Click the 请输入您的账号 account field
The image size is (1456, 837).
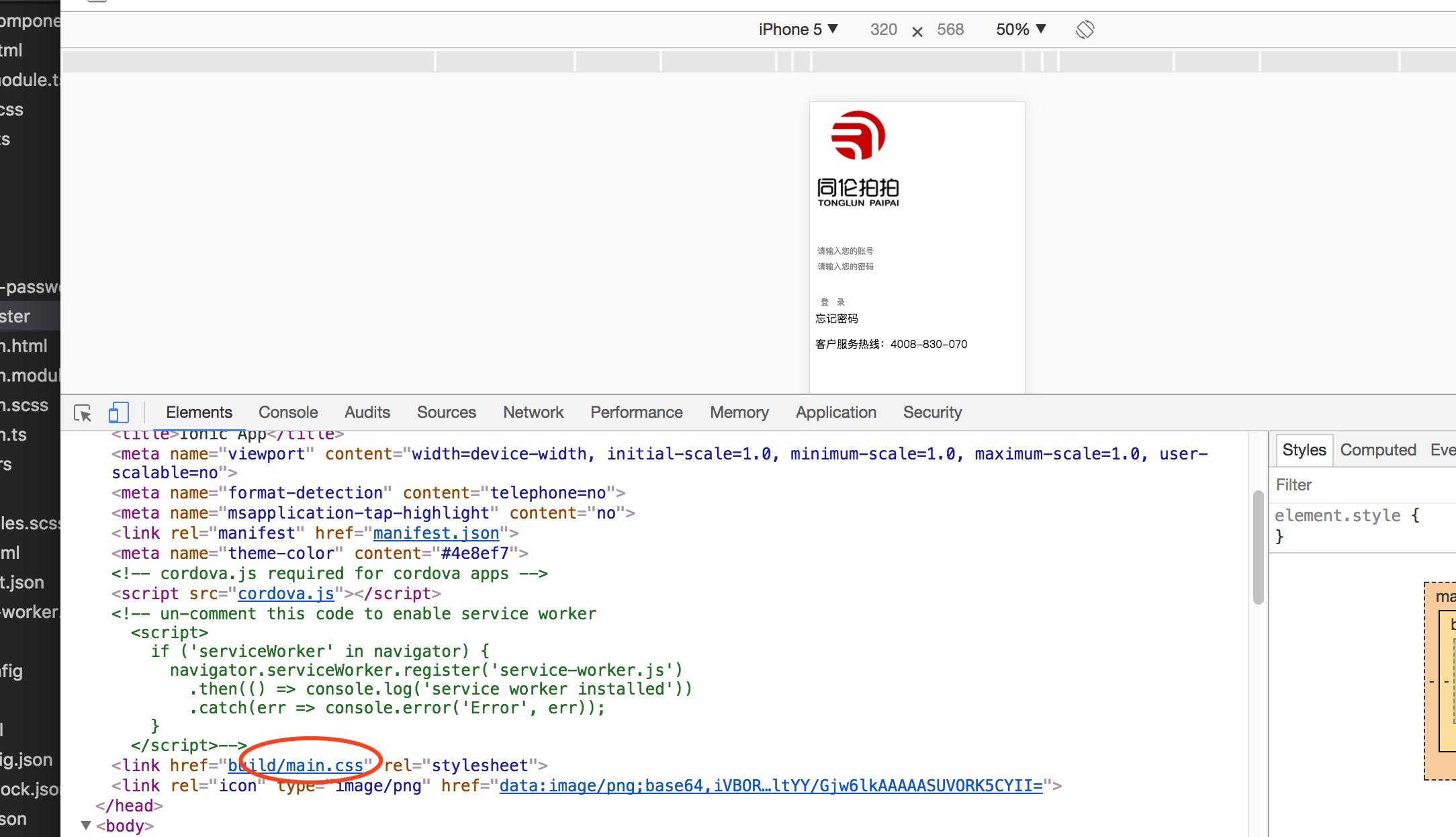coord(846,251)
